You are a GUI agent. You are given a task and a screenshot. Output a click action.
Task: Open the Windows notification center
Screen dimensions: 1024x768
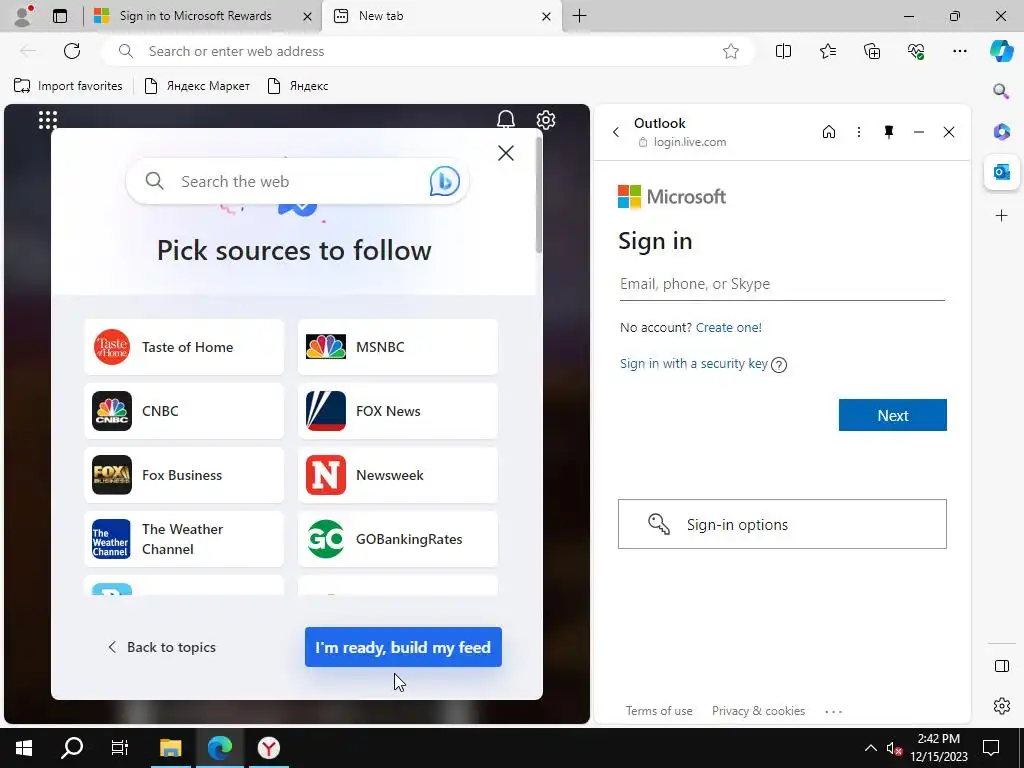(x=991, y=748)
